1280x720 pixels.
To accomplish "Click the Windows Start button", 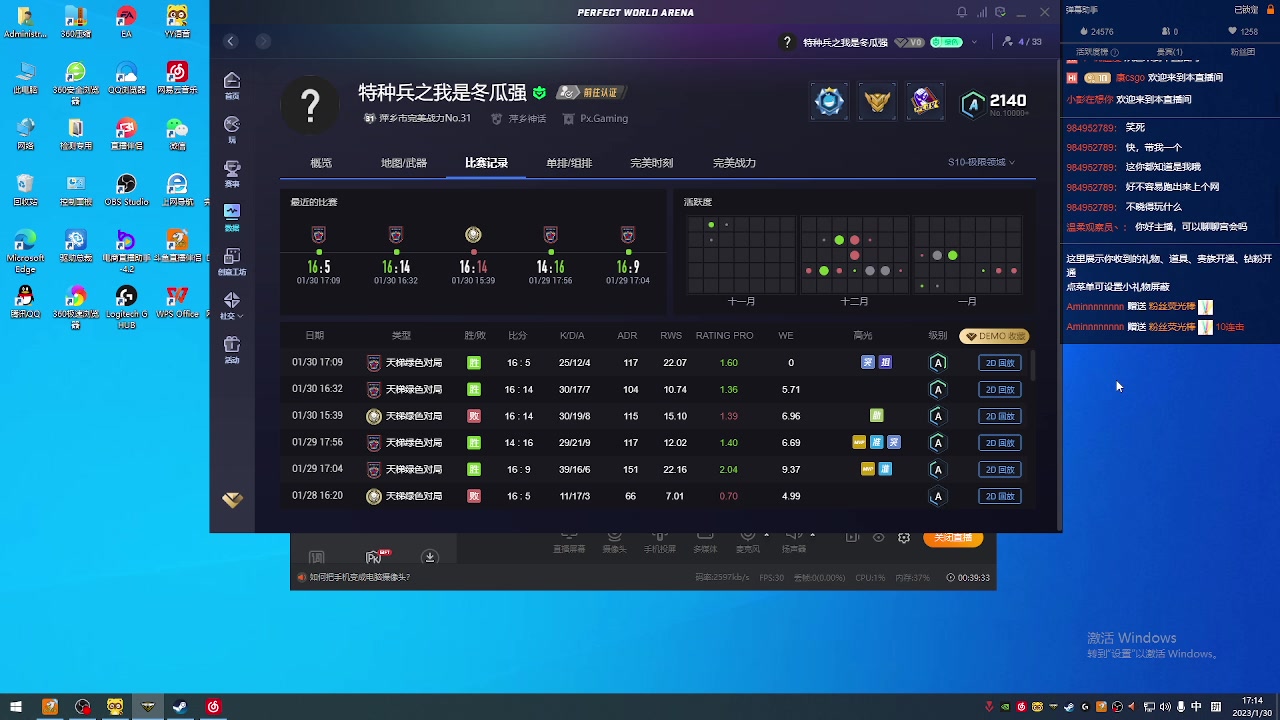I will click(16, 707).
